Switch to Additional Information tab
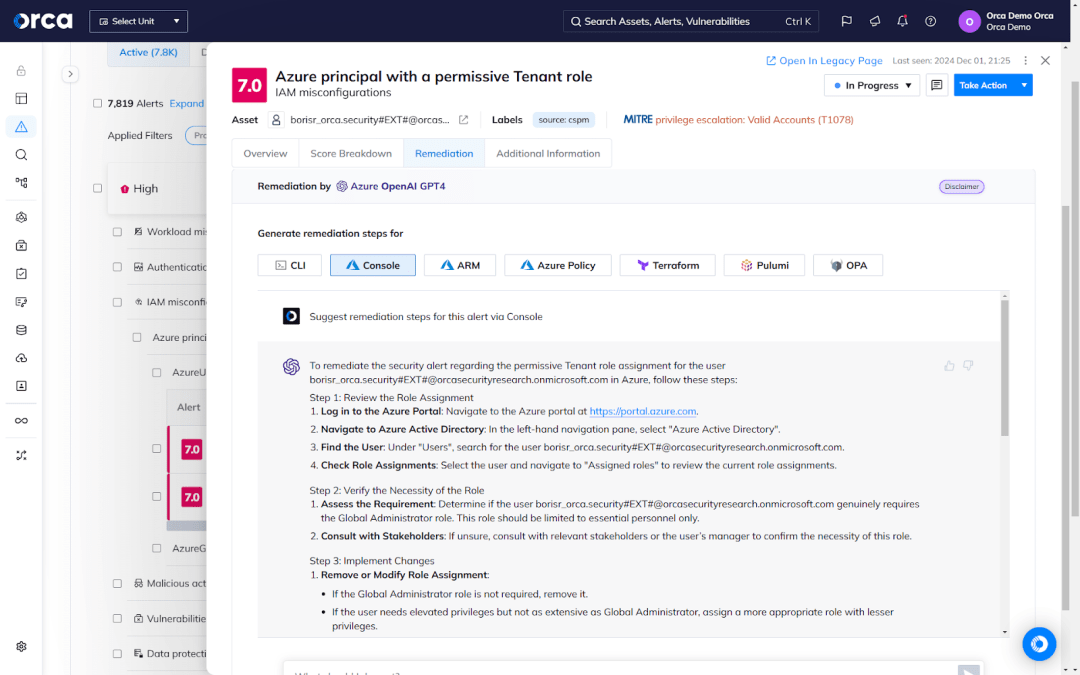1080x675 pixels. click(x=548, y=154)
